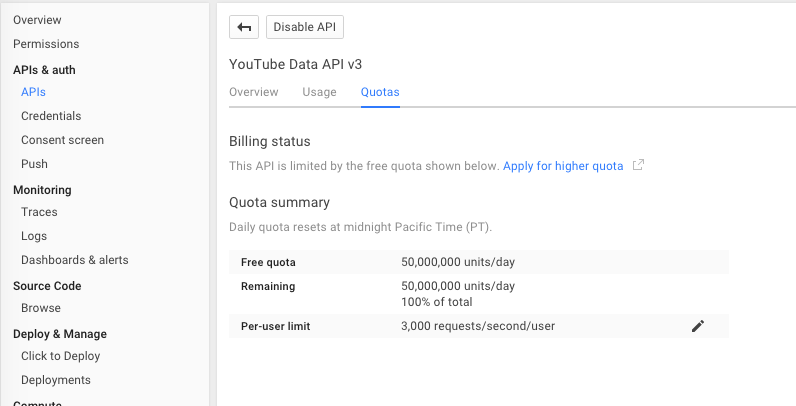Open the external link icon beside Apply for higher quota
This screenshot has width=796, height=406.
tap(638, 165)
